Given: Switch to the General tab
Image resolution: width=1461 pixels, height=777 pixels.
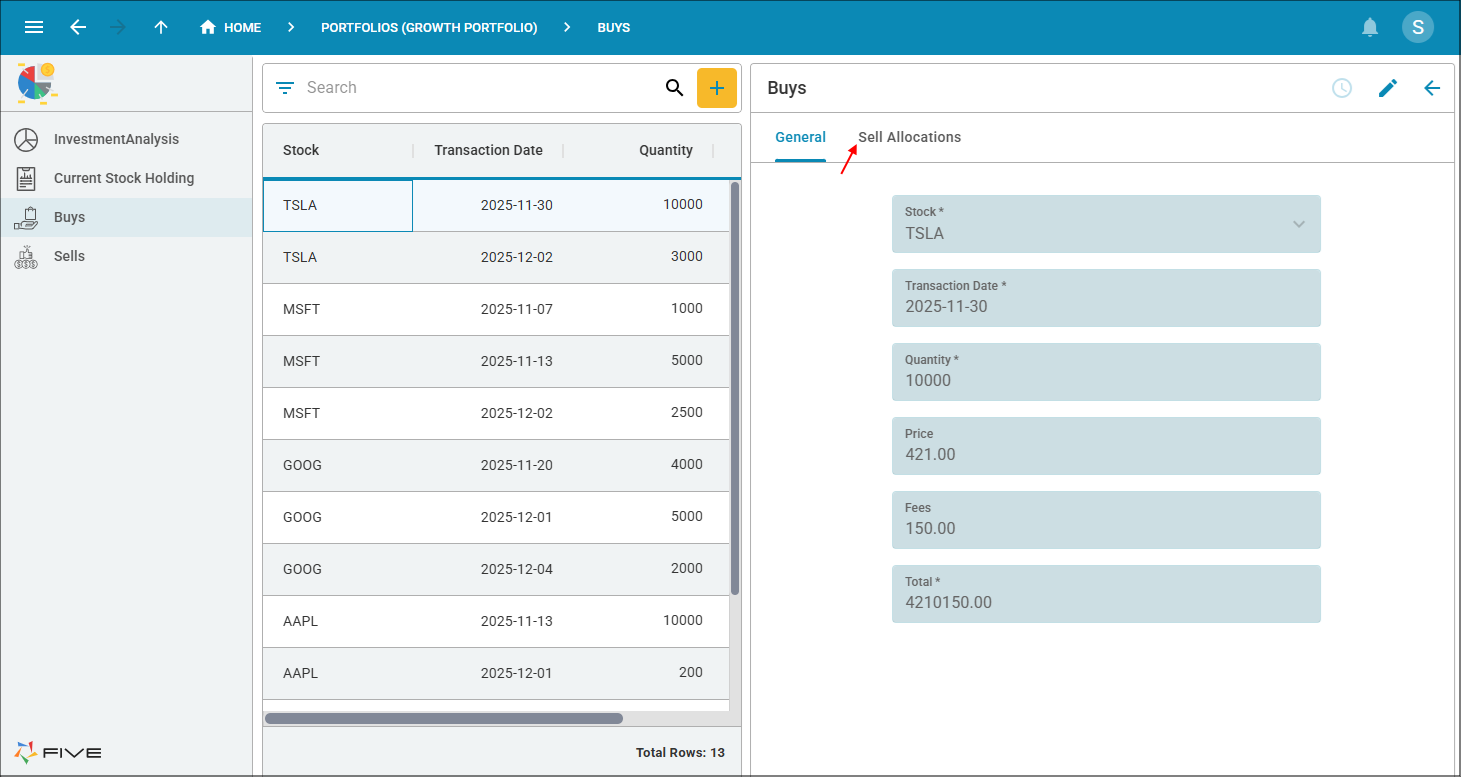Looking at the screenshot, I should click(x=800, y=137).
